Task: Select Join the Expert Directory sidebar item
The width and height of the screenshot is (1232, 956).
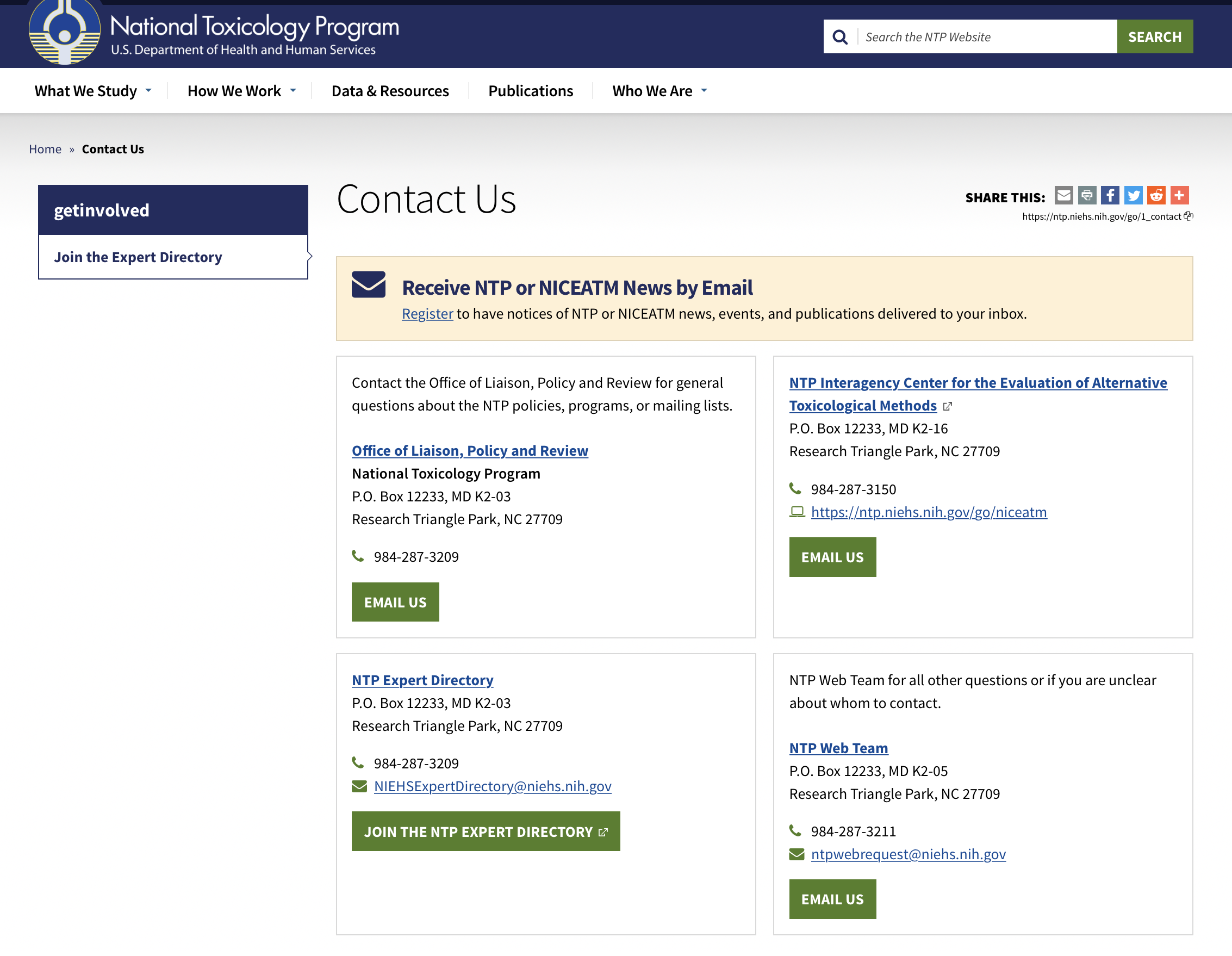Action: pyautogui.click(x=138, y=257)
